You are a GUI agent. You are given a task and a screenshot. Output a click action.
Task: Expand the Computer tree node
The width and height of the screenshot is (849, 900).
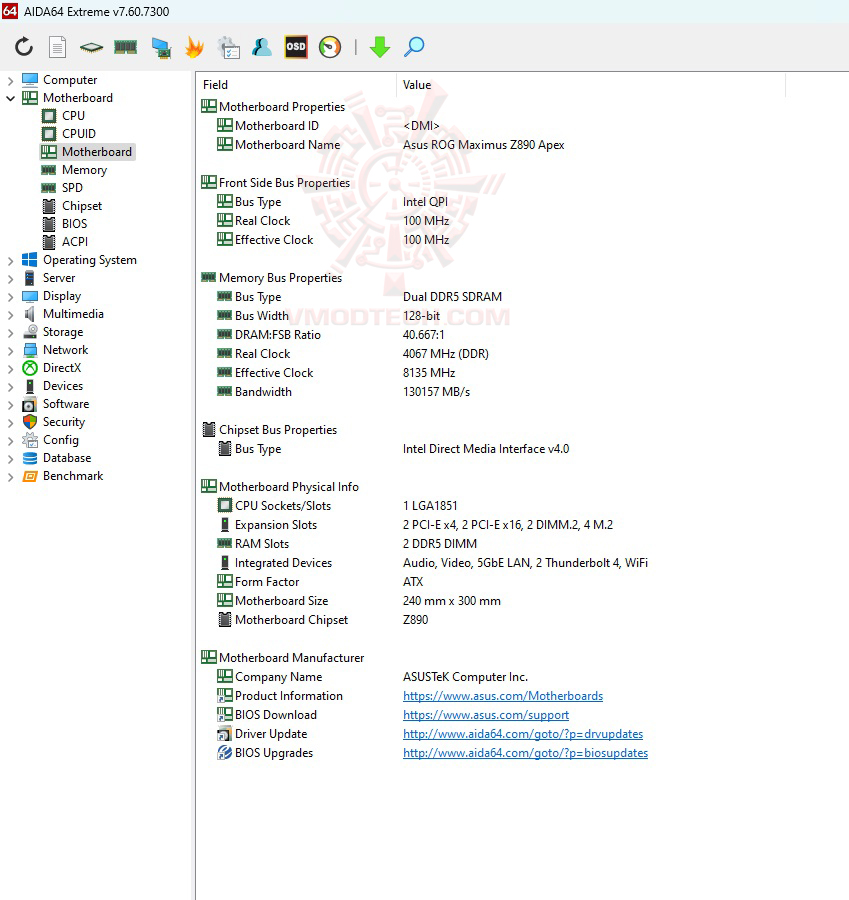click(x=10, y=80)
